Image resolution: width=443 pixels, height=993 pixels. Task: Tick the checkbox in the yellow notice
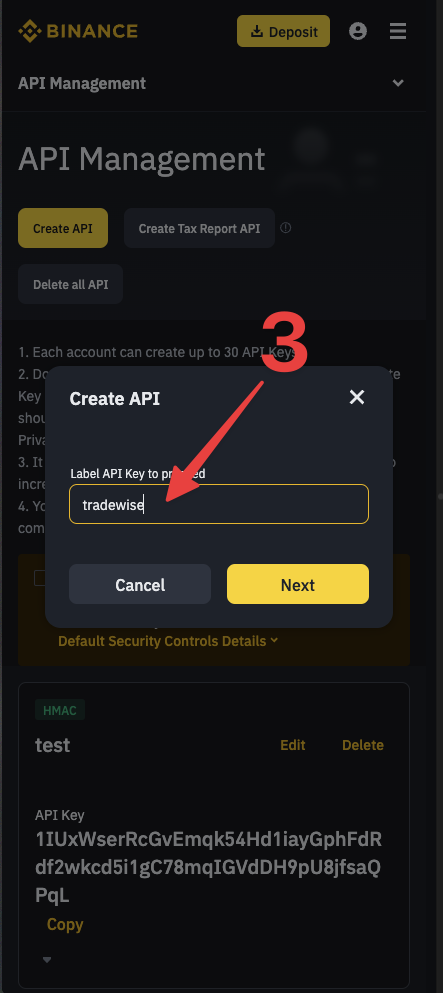[39, 578]
